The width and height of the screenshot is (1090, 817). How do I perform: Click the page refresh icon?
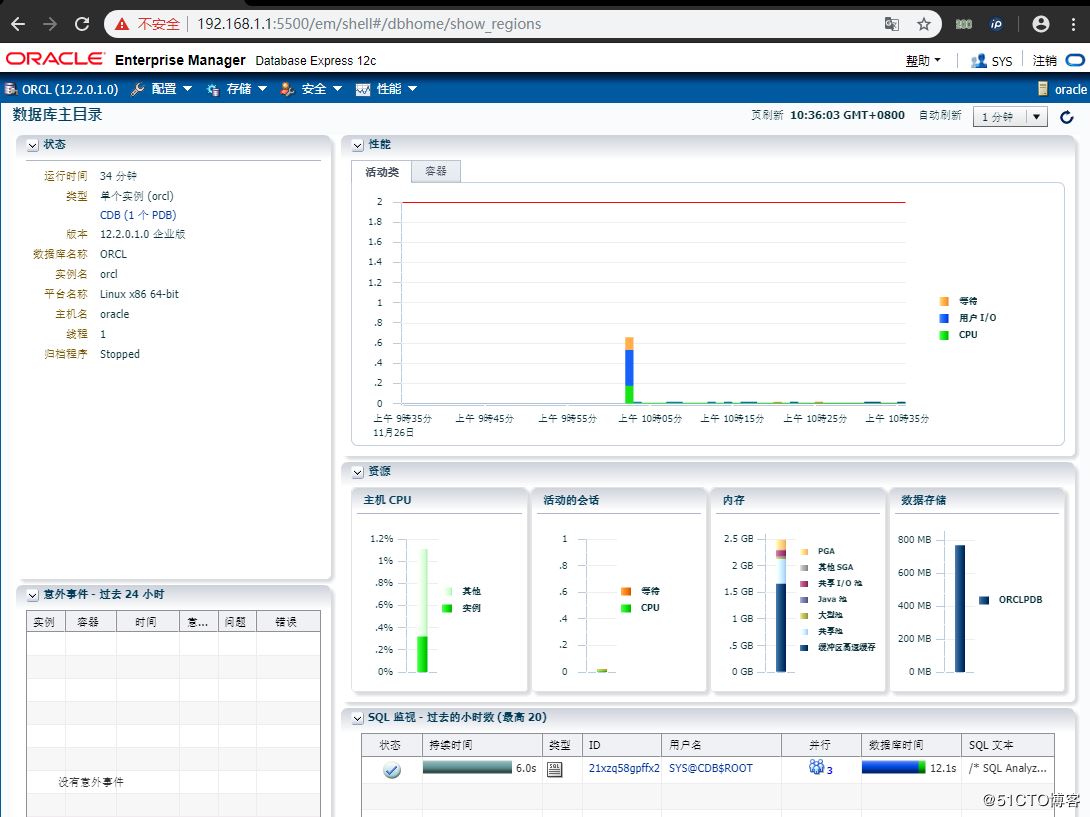point(1066,117)
